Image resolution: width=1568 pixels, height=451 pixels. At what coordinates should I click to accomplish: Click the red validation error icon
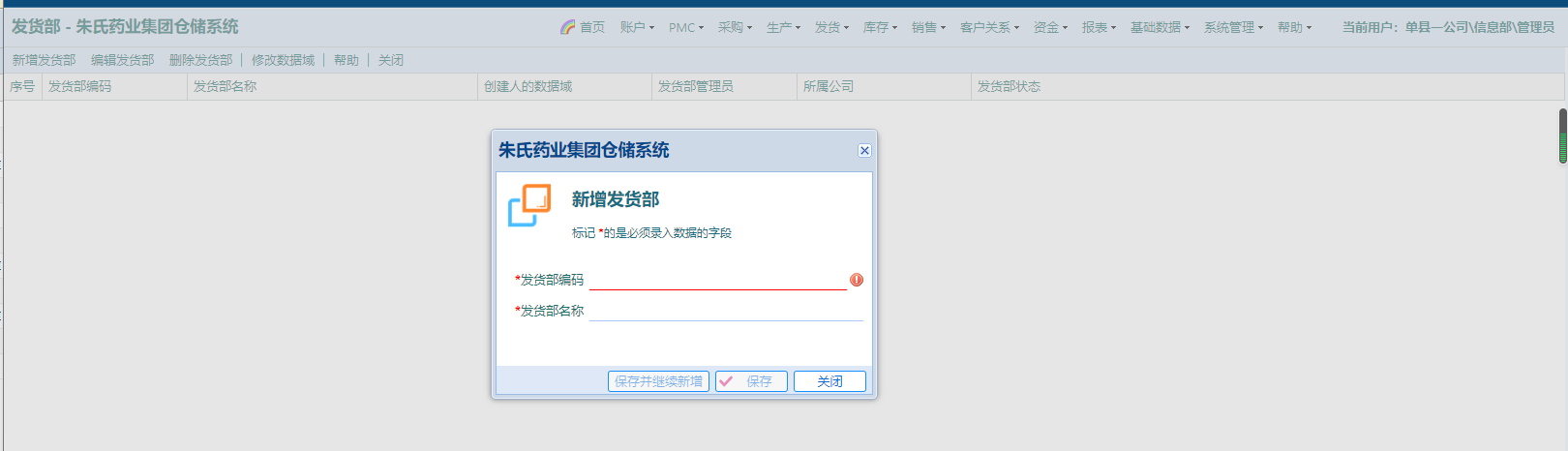[857, 280]
